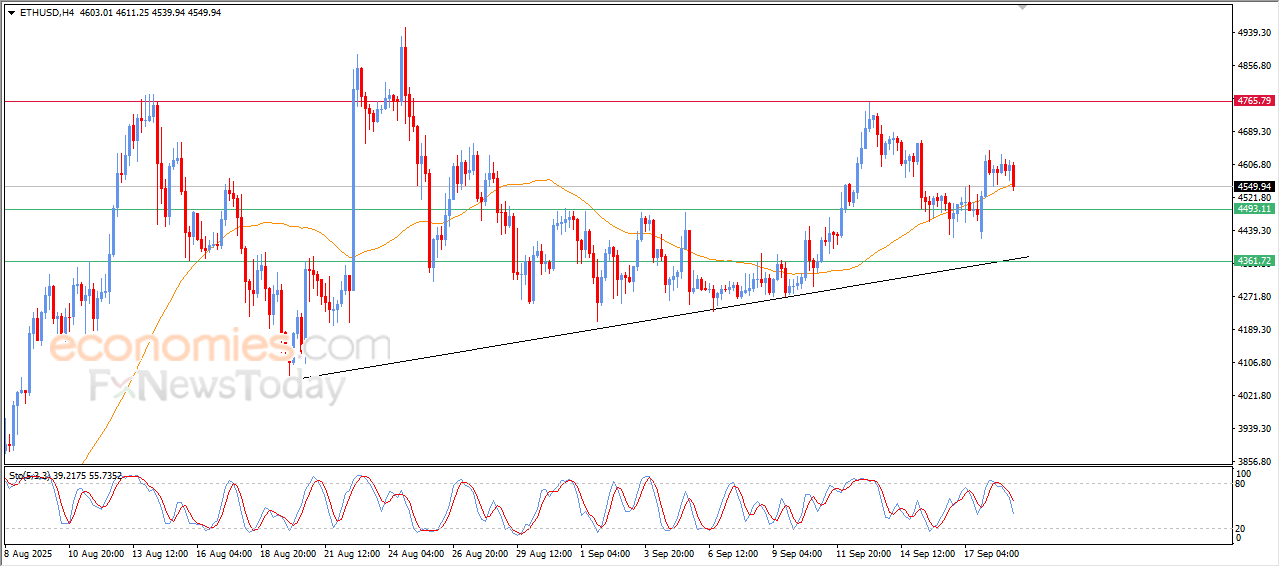Click the 4189.30 price axis value
Screen dimensions: 1280x567
point(1254,330)
